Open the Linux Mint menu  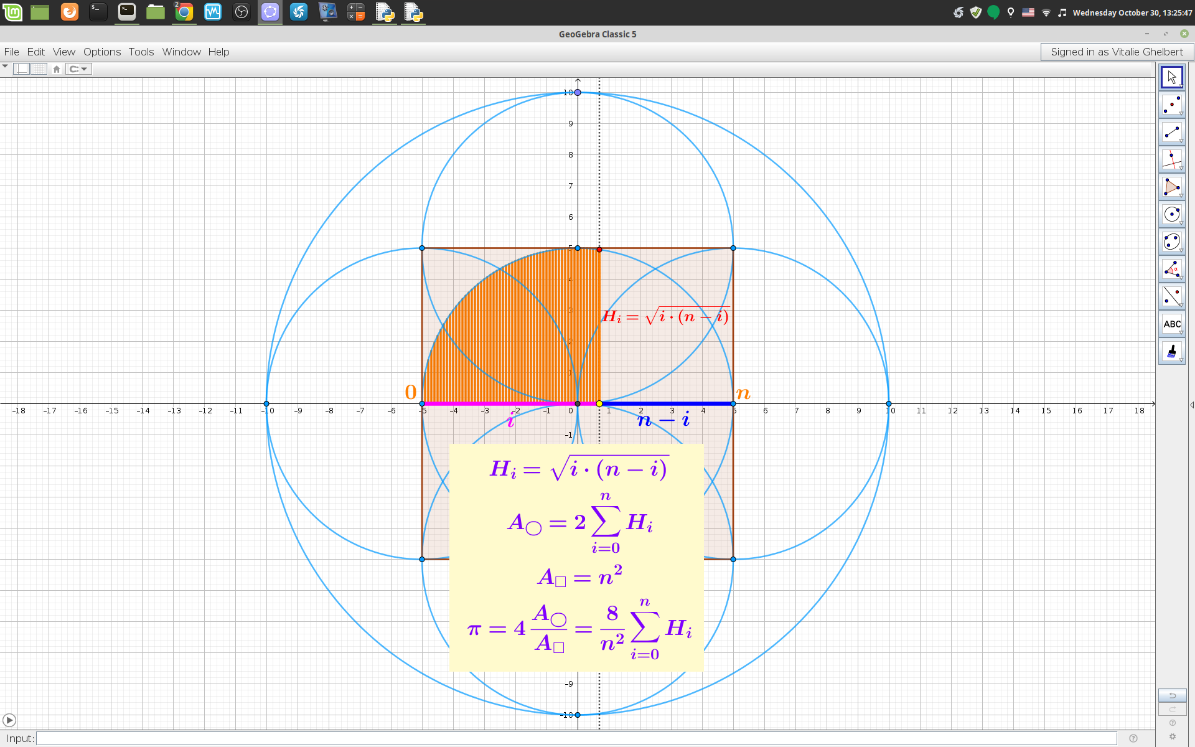12,11
